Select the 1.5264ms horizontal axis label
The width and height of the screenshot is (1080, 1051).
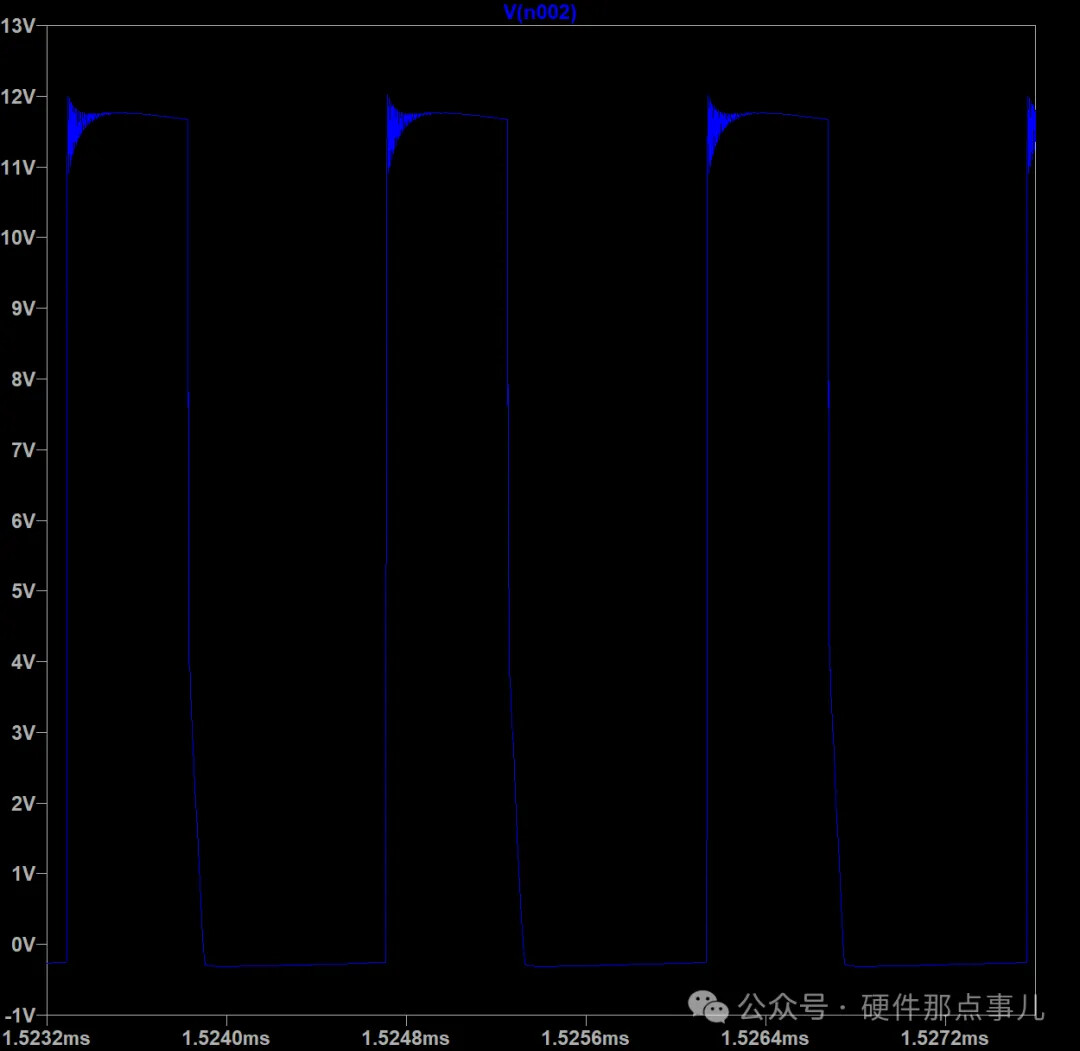766,1038
